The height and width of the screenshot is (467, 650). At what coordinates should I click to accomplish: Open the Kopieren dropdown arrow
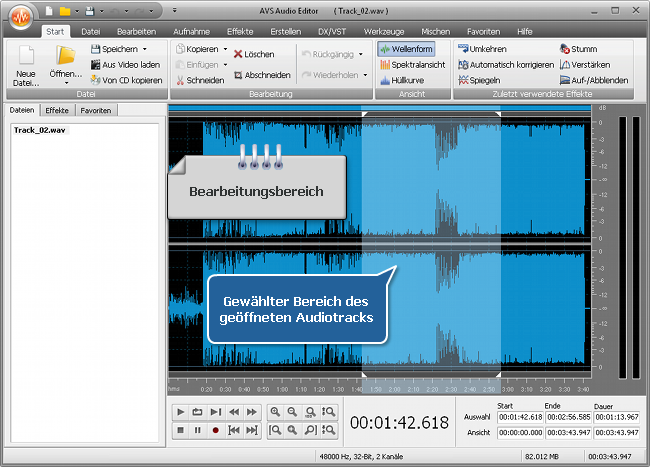pos(225,48)
